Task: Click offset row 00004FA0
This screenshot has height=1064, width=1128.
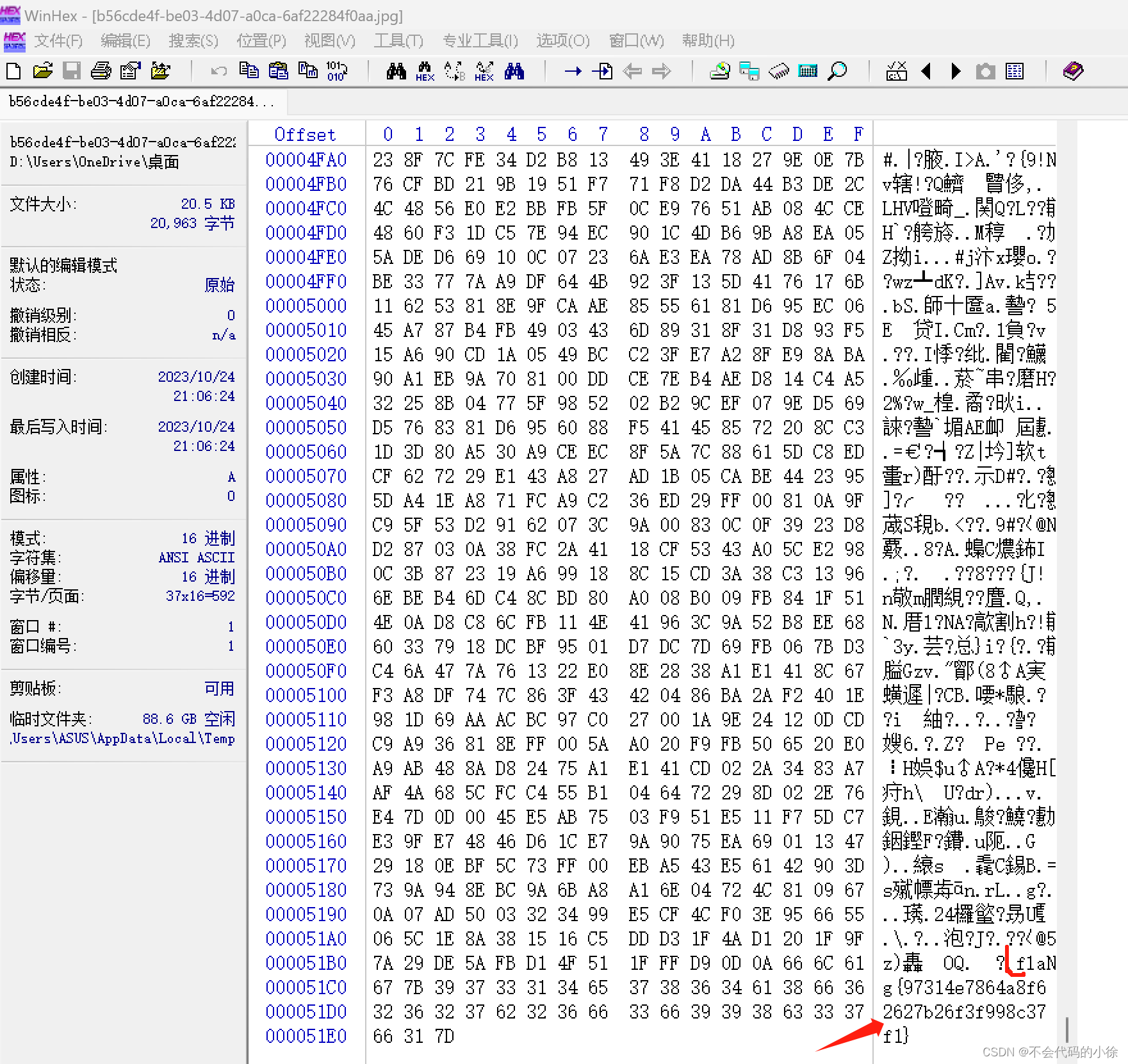Action: [x=306, y=160]
